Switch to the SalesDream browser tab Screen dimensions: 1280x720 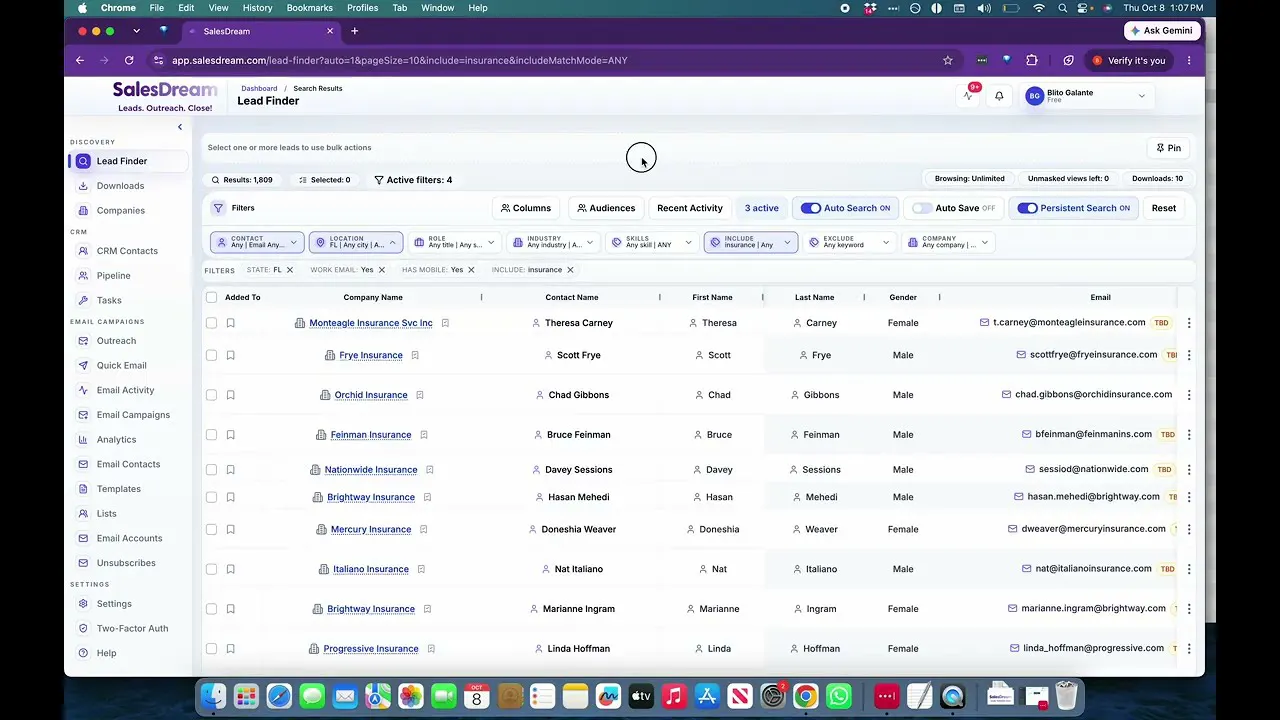(259, 31)
